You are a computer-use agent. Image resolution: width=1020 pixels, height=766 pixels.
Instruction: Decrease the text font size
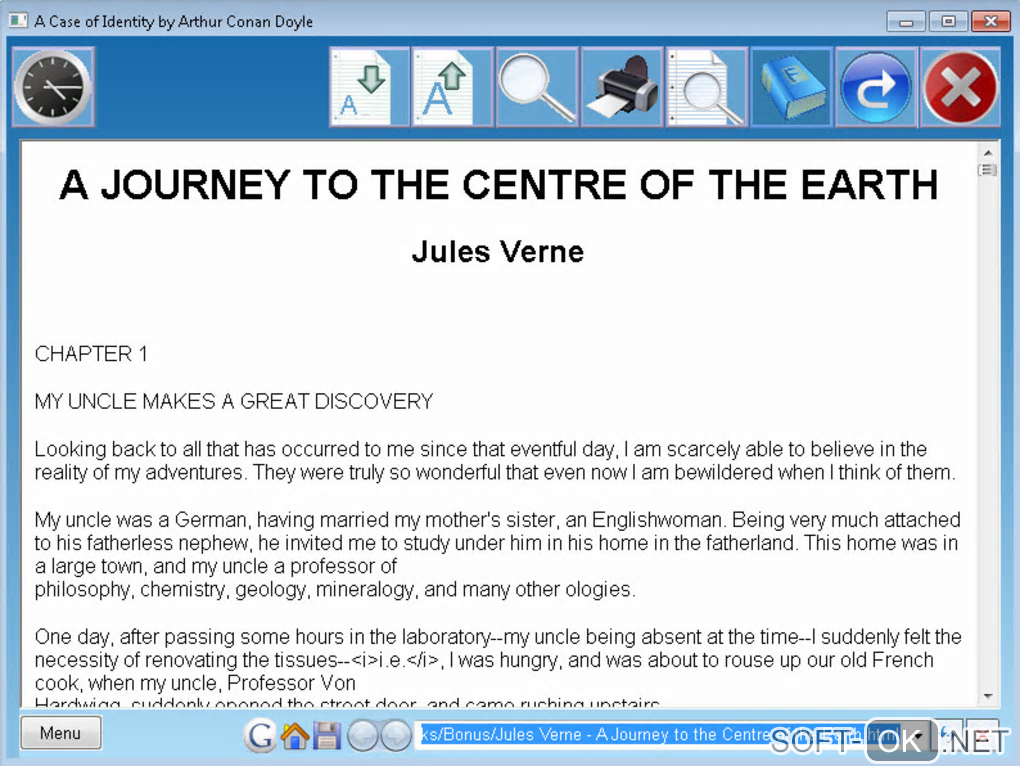[x=369, y=86]
